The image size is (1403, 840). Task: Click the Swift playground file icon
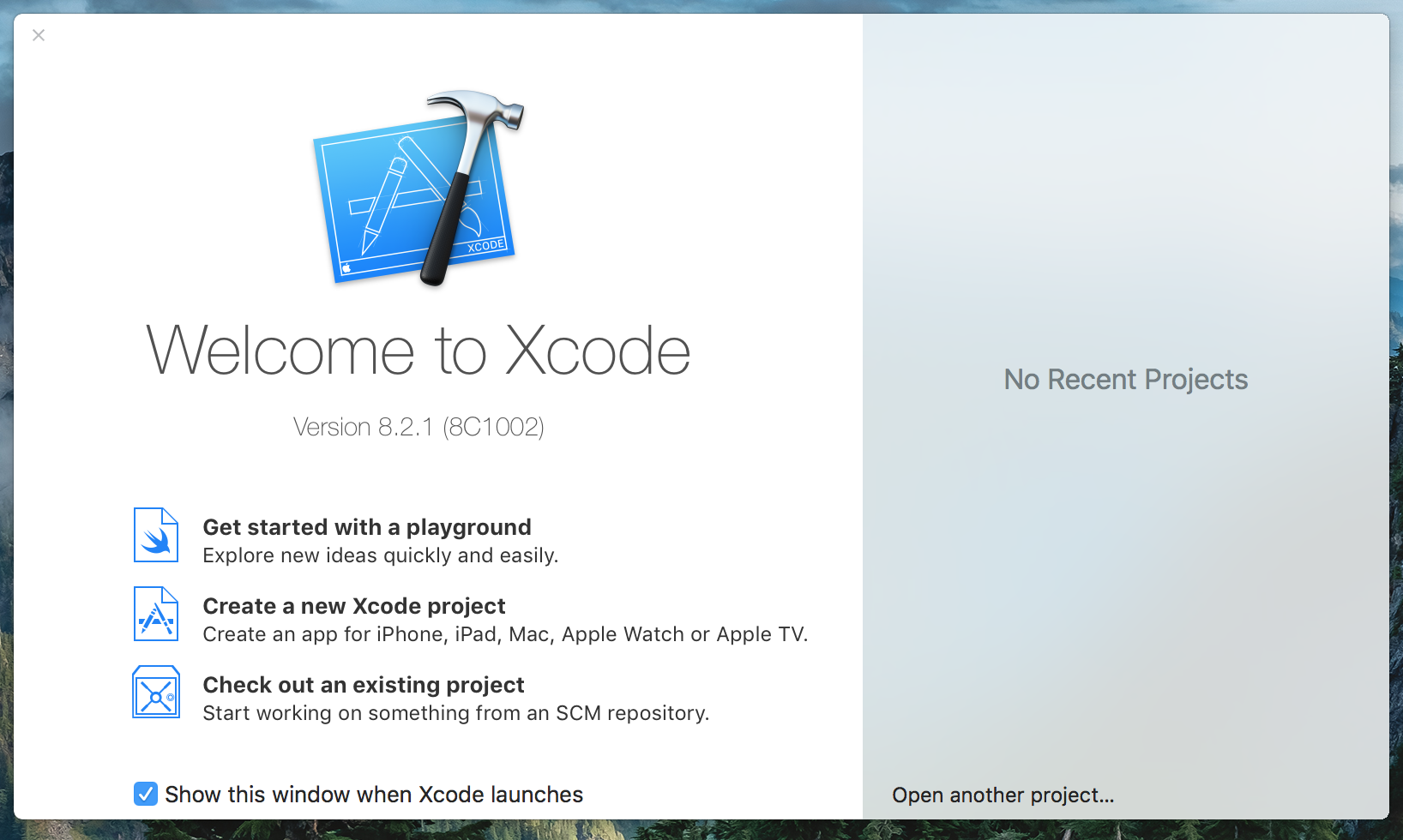[156, 535]
